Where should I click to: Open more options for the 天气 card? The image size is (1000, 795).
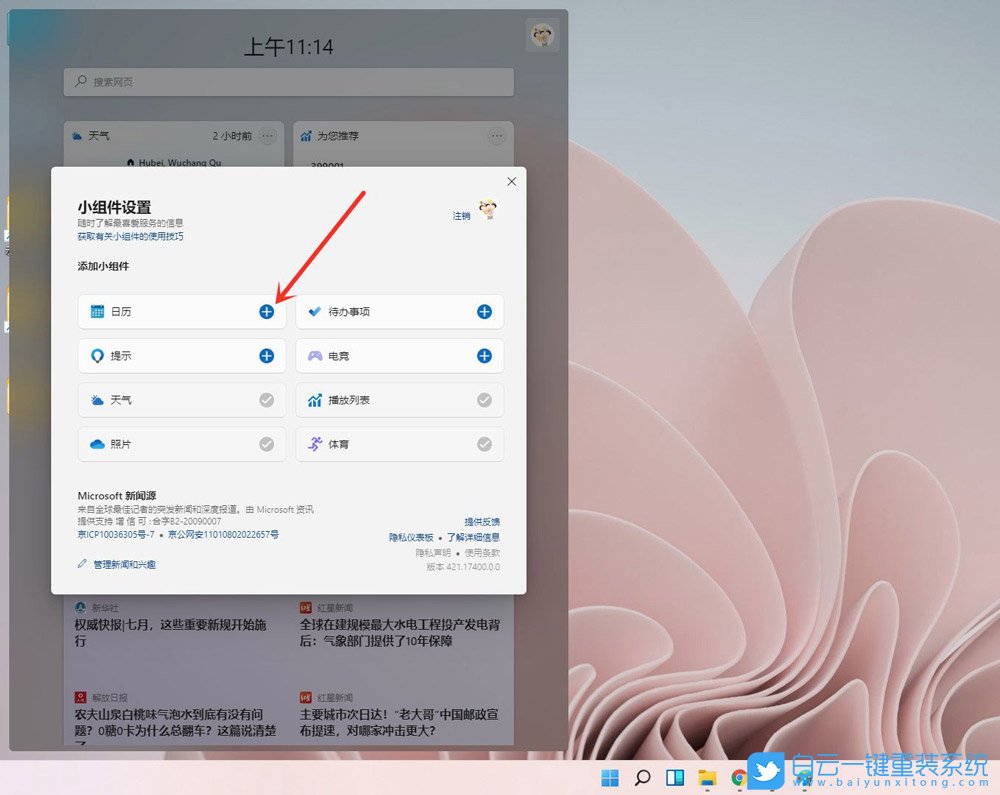pyautogui.click(x=267, y=136)
